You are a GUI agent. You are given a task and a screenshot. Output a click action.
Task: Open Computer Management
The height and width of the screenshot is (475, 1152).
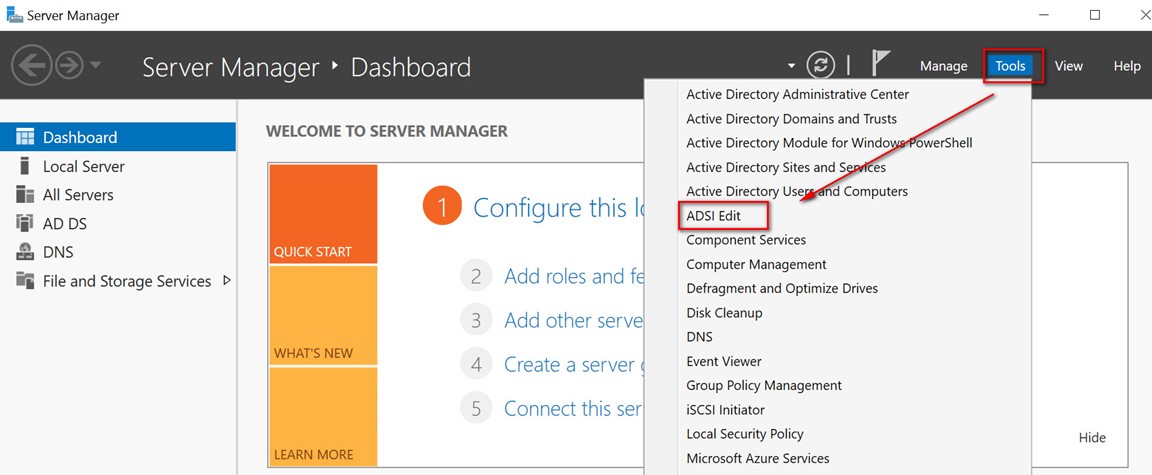[x=756, y=264]
